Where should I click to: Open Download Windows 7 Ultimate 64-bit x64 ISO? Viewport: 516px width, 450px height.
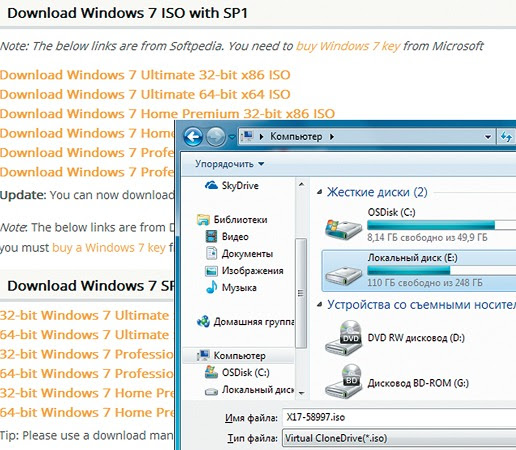tap(145, 94)
